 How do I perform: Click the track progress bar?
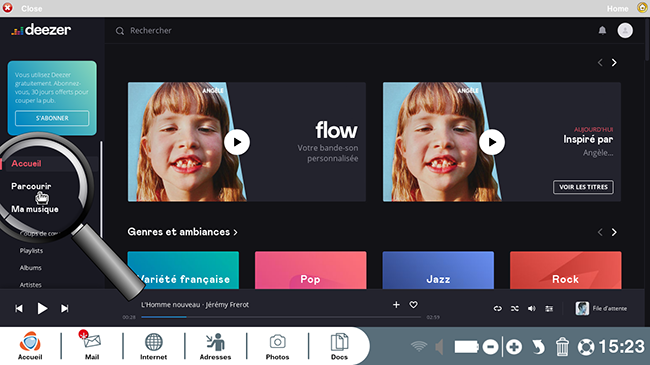tap(281, 317)
